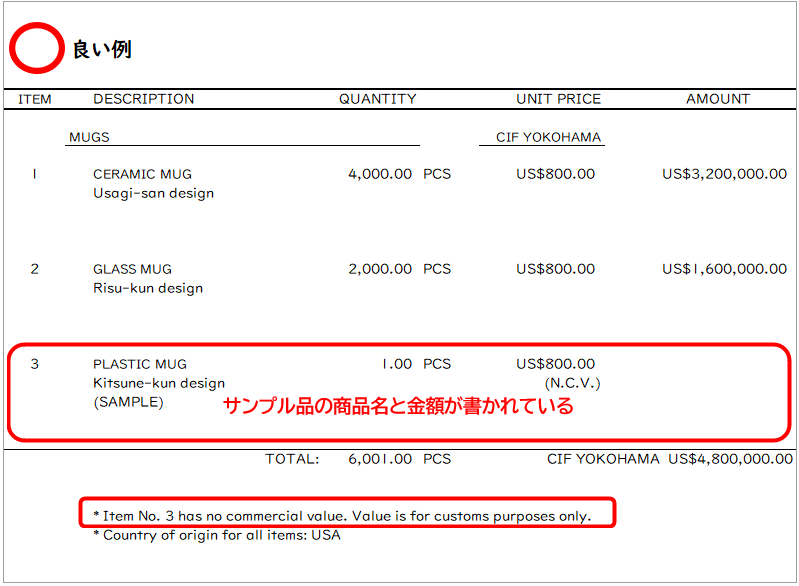Click the US$3,200,000.00 amount
Viewport: 799px width, 586px height.
coord(724,174)
